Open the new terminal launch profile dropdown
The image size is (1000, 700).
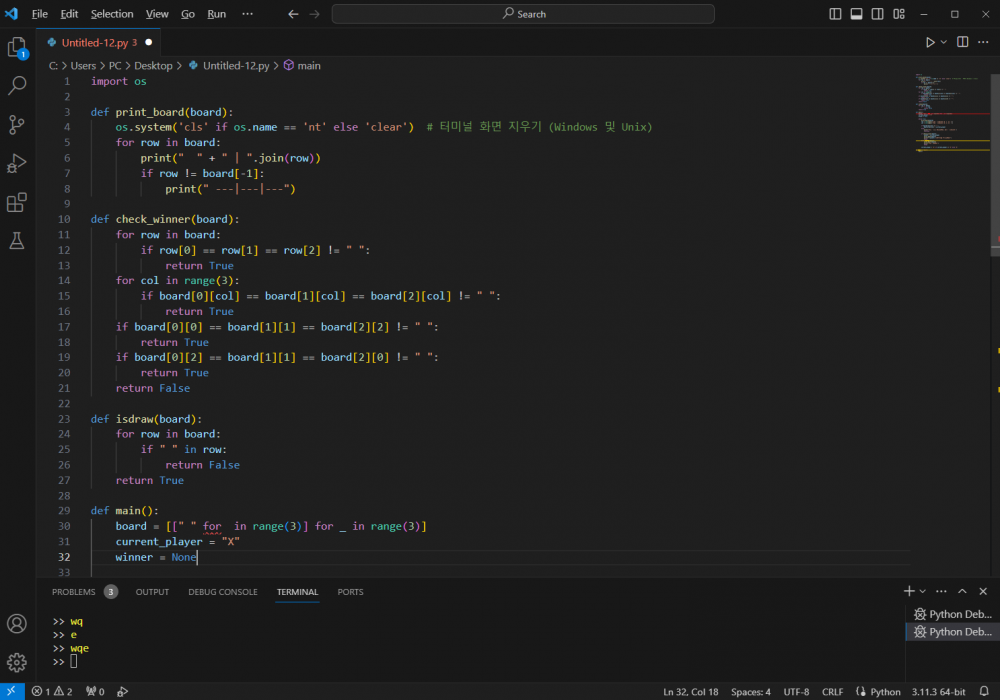(922, 591)
